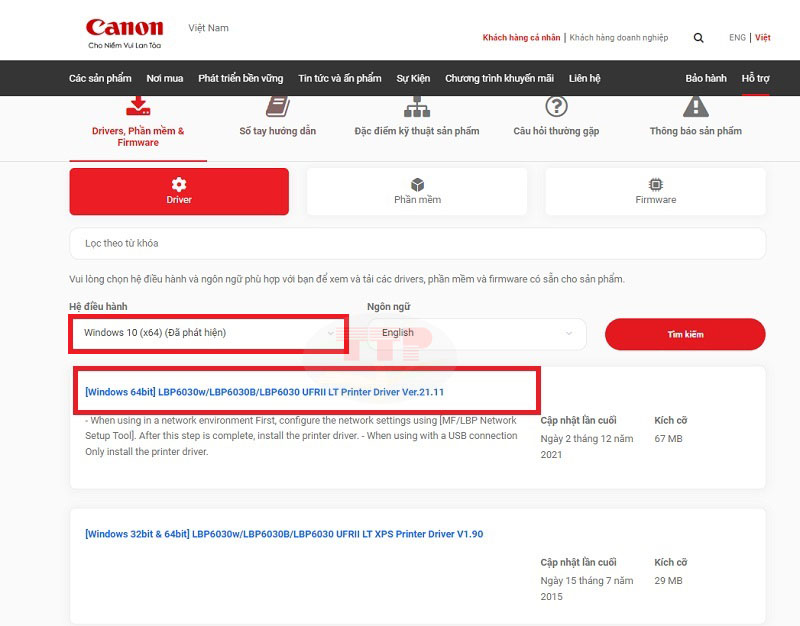The width and height of the screenshot is (800, 626).
Task: Open Nơi mua menu
Action: pyautogui.click(x=165, y=78)
